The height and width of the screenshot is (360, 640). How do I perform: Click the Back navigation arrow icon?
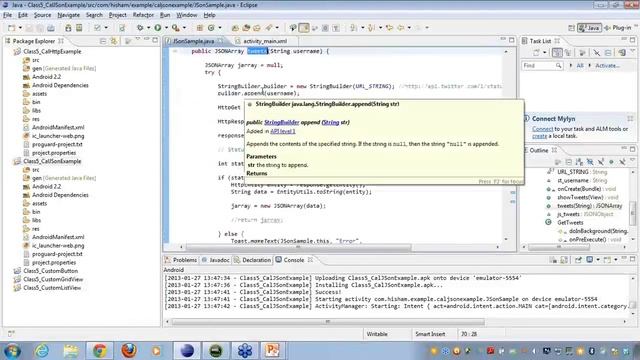click(401, 28)
